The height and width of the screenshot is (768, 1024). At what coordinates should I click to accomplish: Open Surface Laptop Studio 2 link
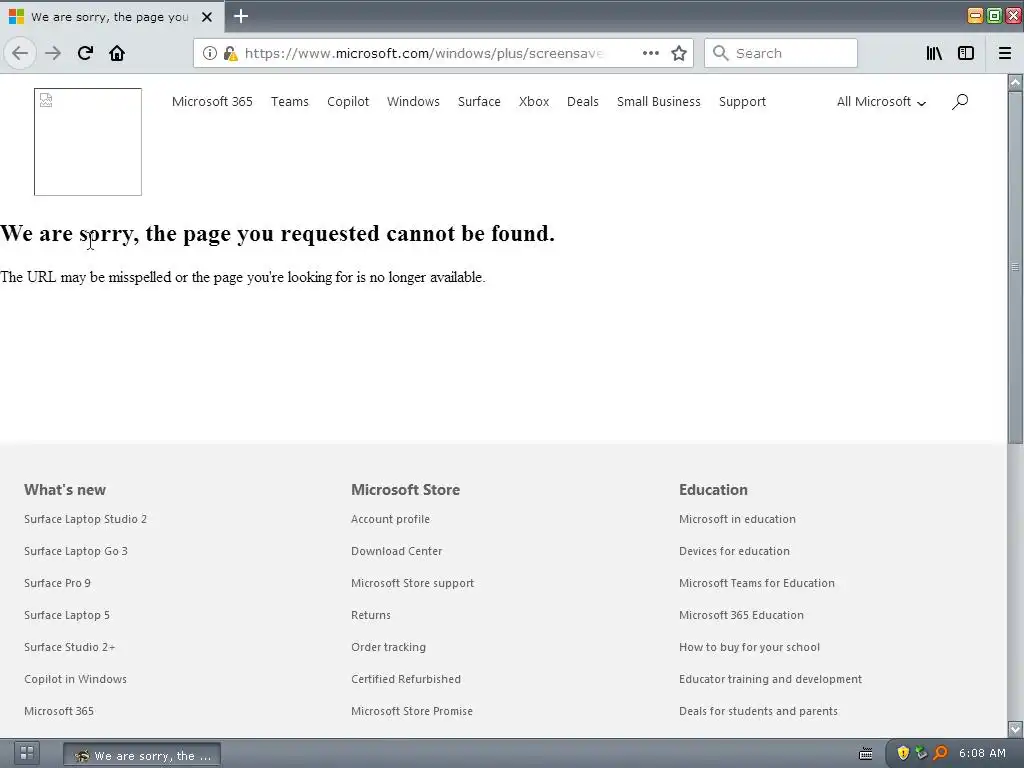point(86,519)
